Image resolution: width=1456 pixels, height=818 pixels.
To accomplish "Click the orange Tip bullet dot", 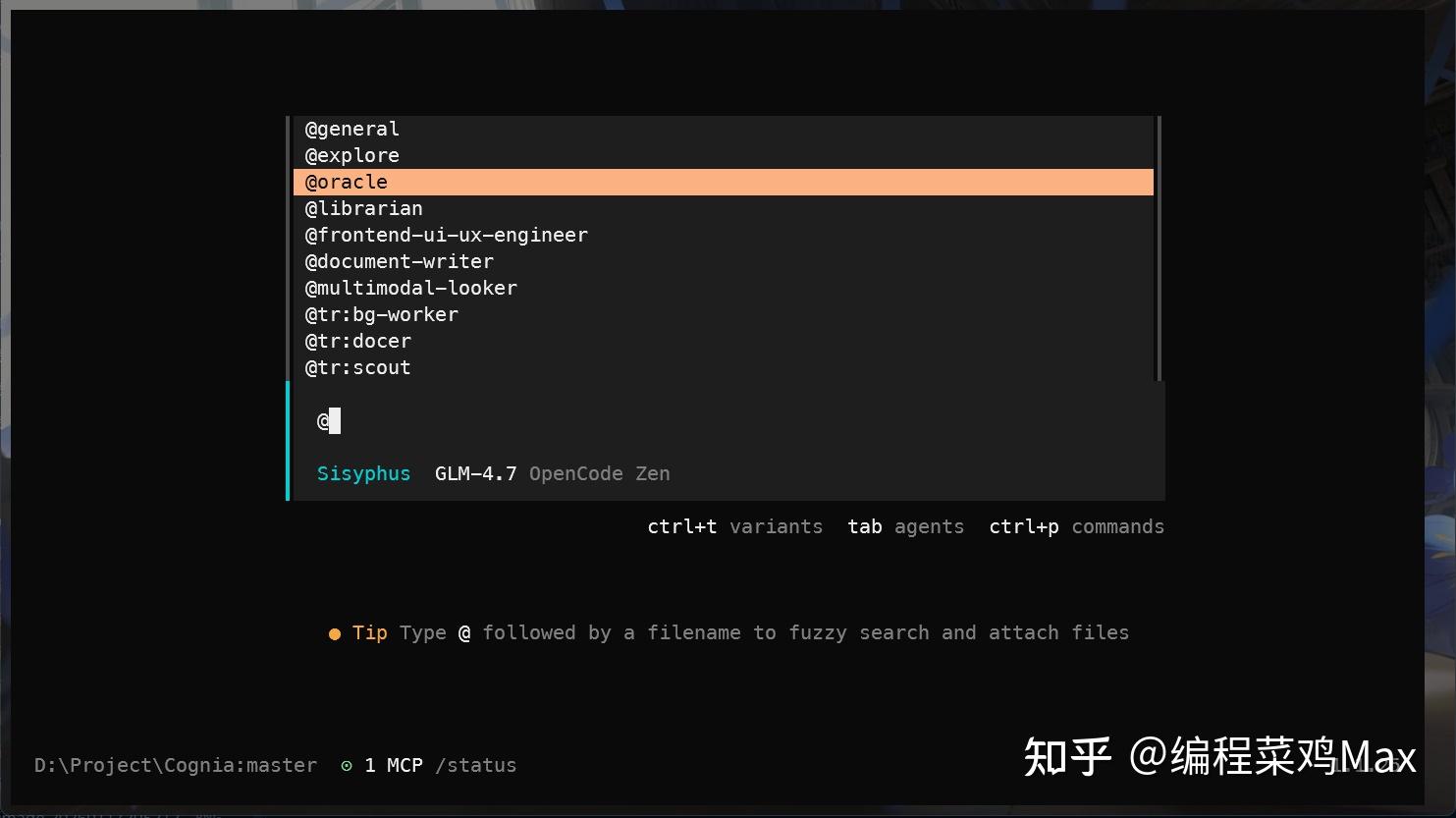I will click(335, 634).
